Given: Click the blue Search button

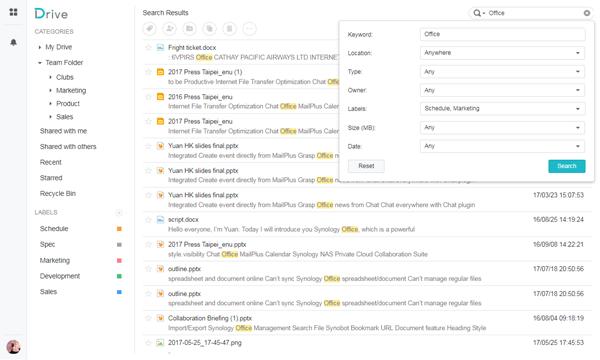Looking at the screenshot, I should 567,166.
